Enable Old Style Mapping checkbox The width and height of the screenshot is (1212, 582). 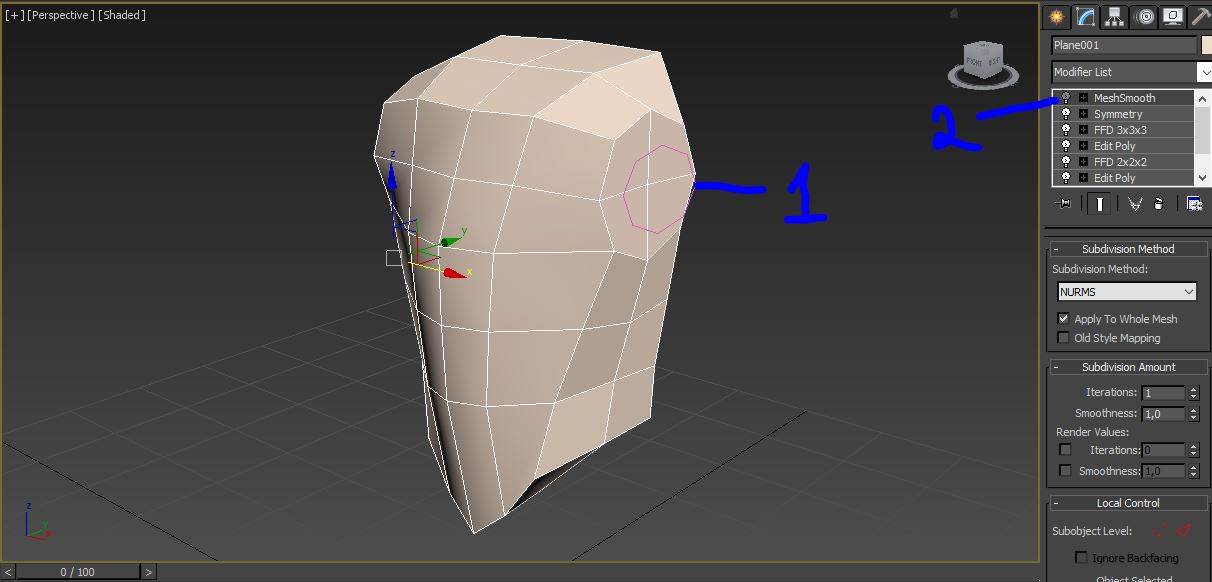pyautogui.click(x=1063, y=338)
